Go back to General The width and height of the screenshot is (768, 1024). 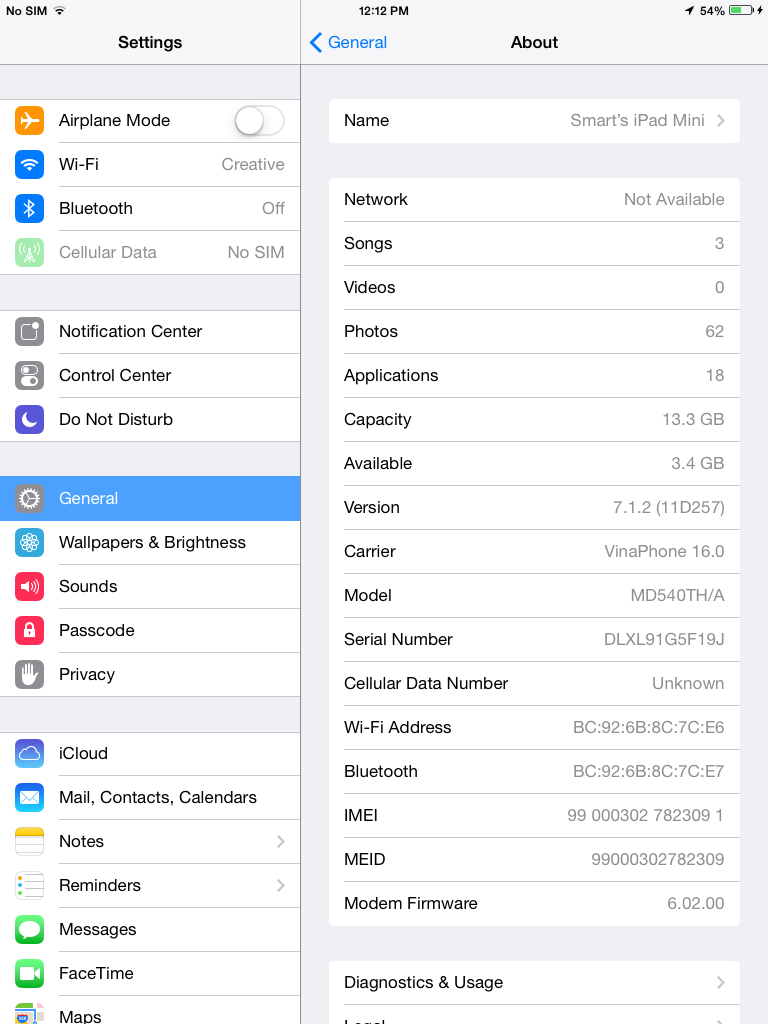click(x=348, y=42)
